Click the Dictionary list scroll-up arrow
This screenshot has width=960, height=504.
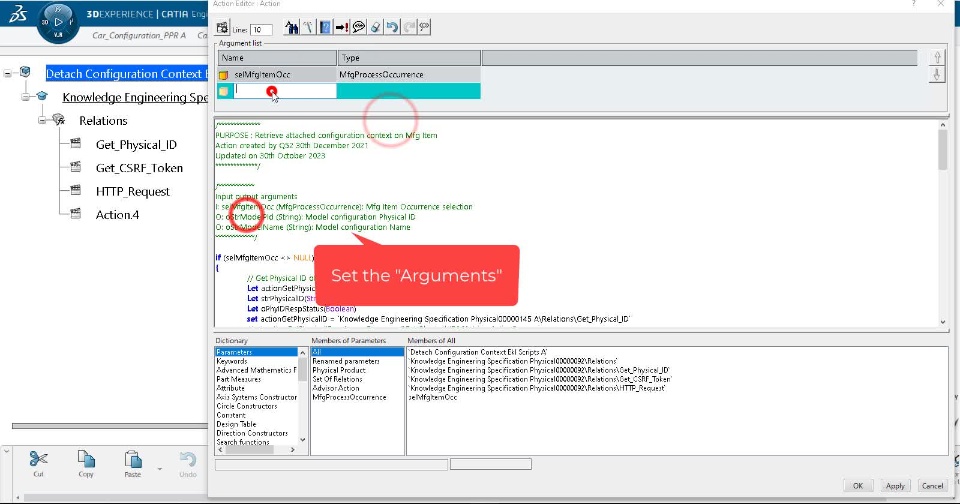click(x=302, y=352)
